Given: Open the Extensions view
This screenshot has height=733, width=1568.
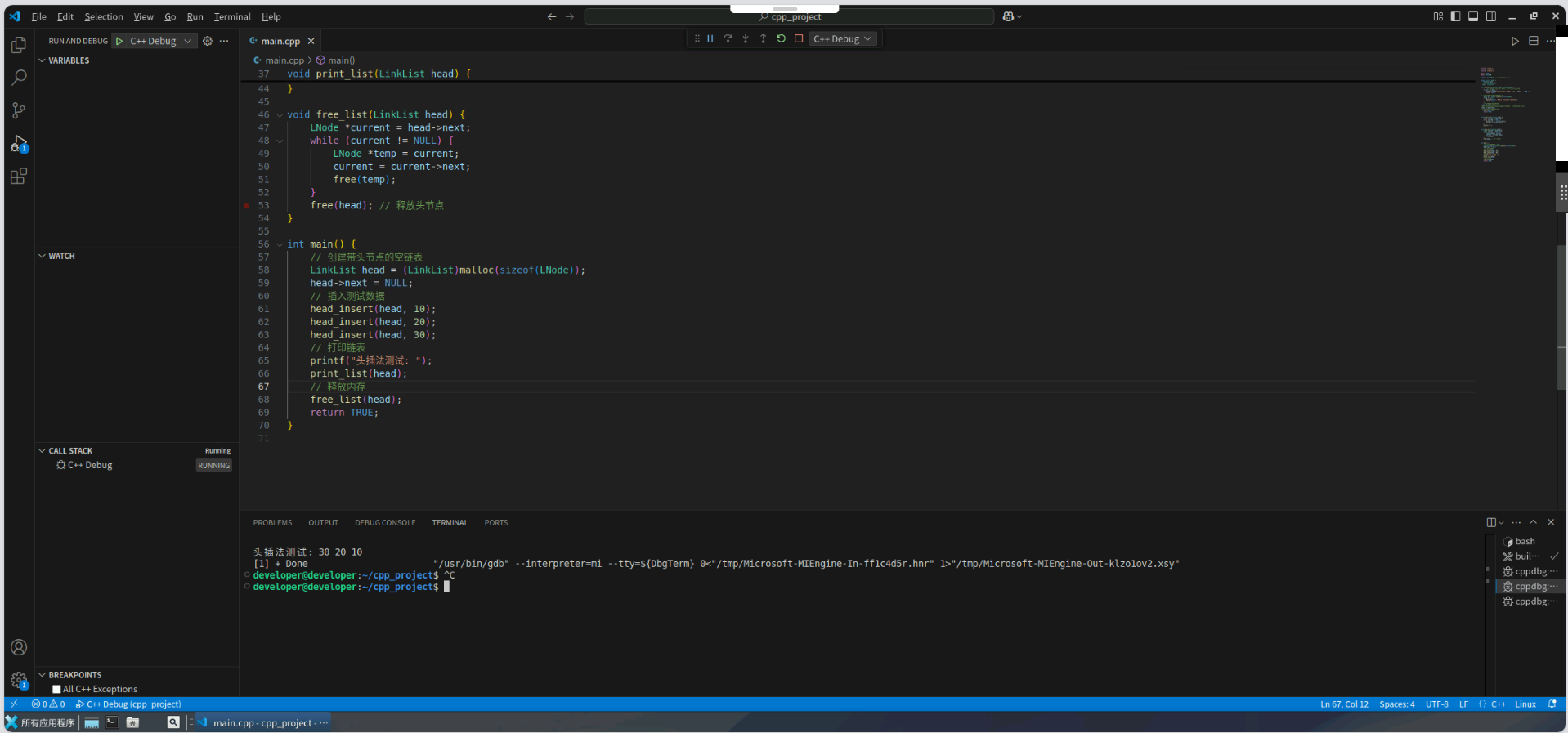Looking at the screenshot, I should point(19,177).
